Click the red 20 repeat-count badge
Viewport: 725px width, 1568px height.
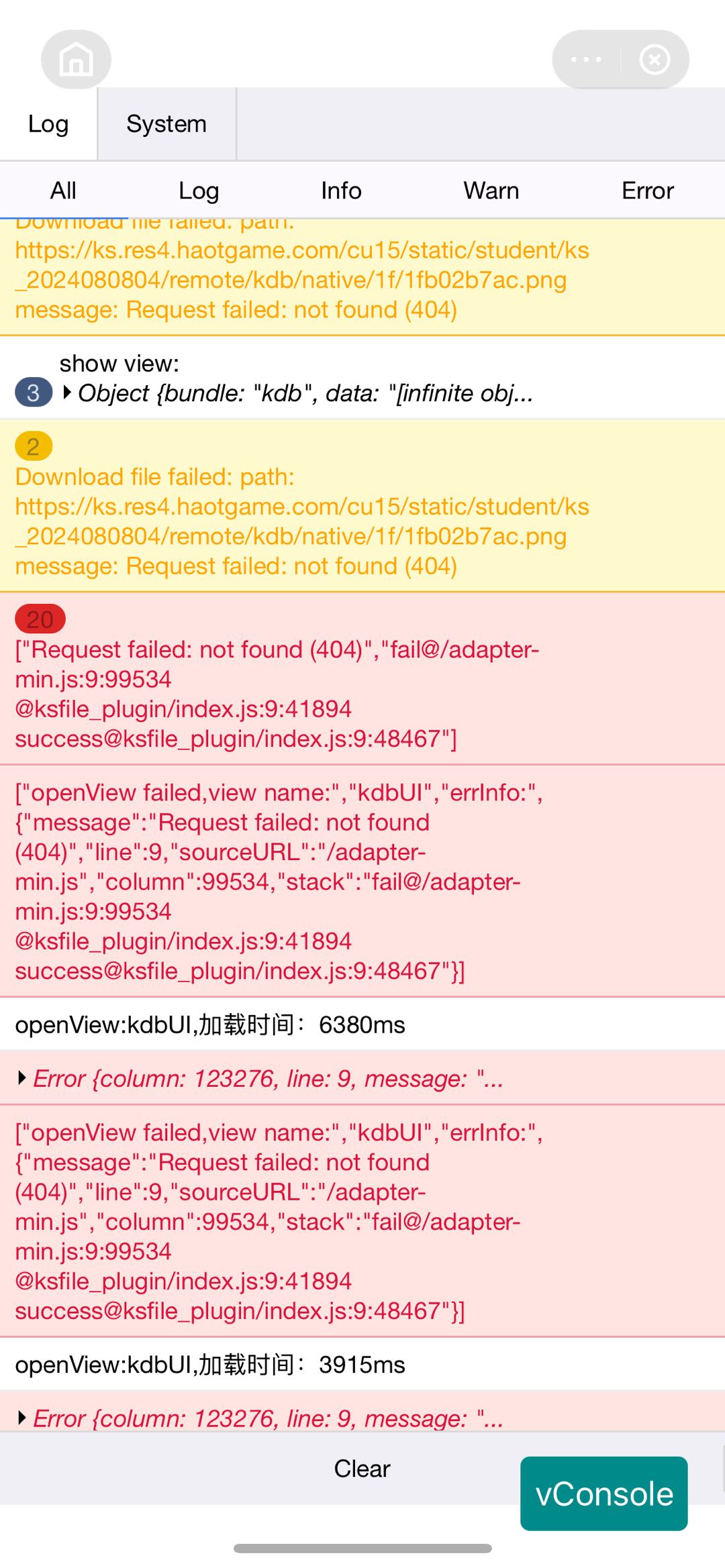[40, 619]
